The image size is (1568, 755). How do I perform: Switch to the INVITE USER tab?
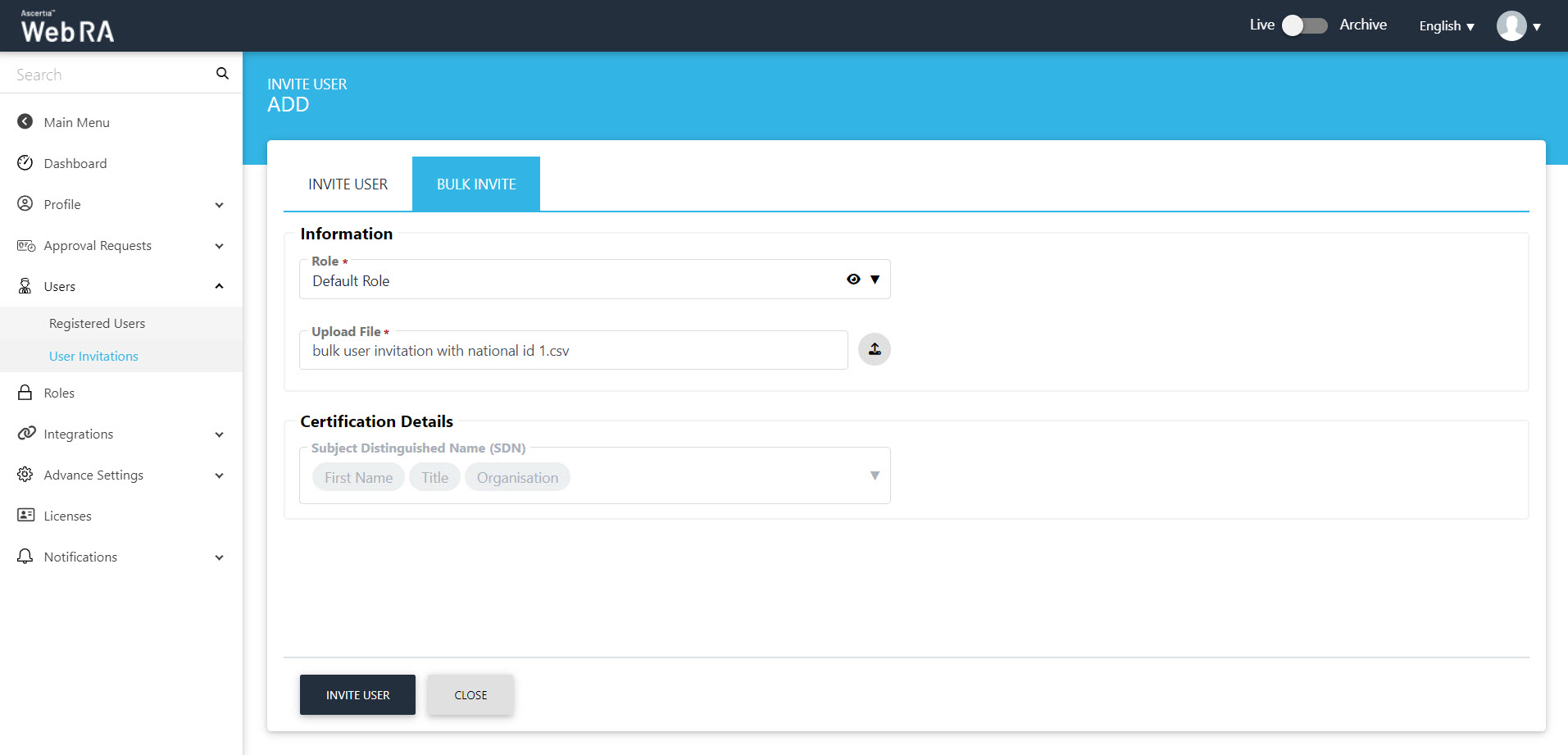point(348,184)
